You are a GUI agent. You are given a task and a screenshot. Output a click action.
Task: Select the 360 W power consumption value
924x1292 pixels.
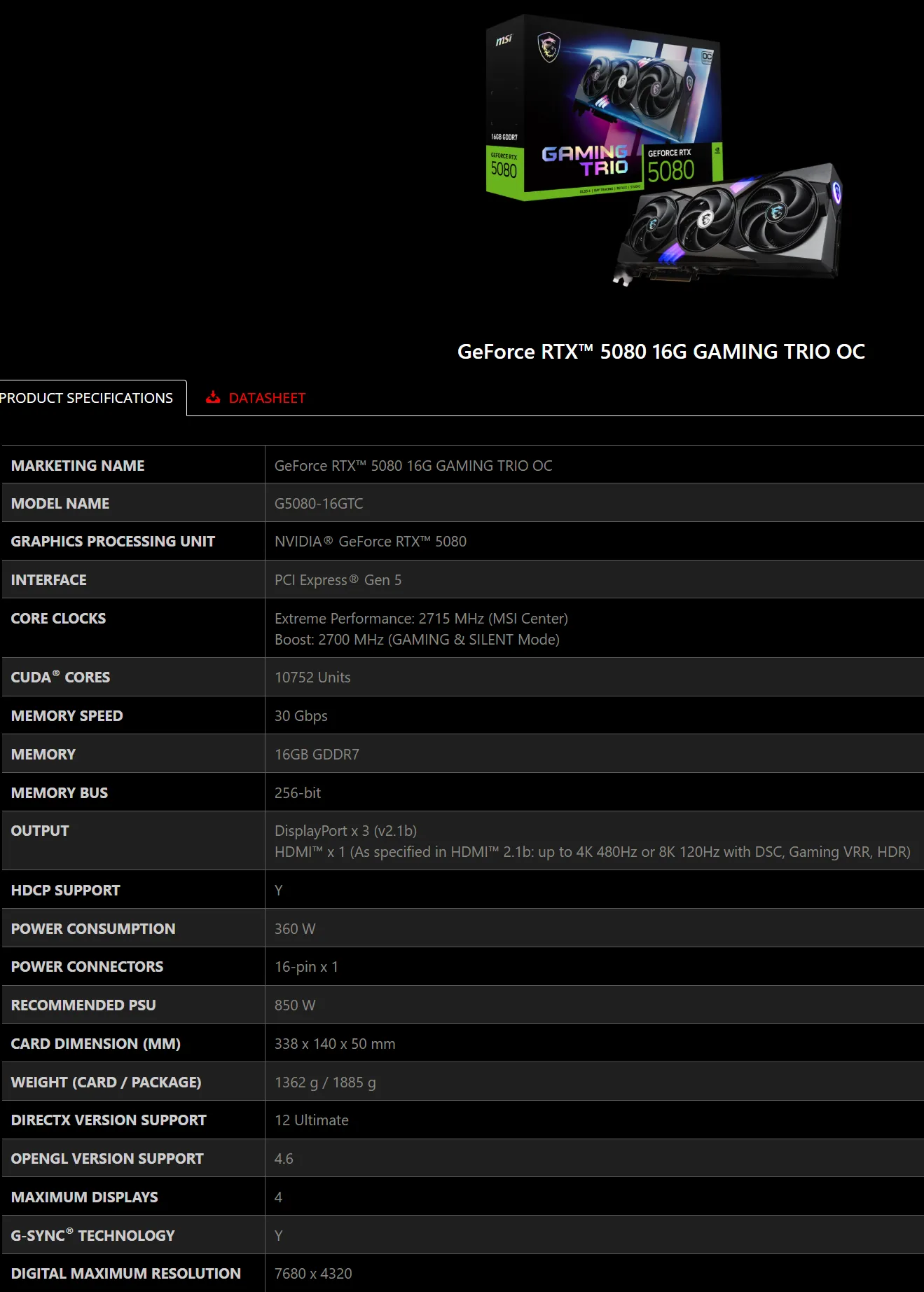pyautogui.click(x=295, y=929)
